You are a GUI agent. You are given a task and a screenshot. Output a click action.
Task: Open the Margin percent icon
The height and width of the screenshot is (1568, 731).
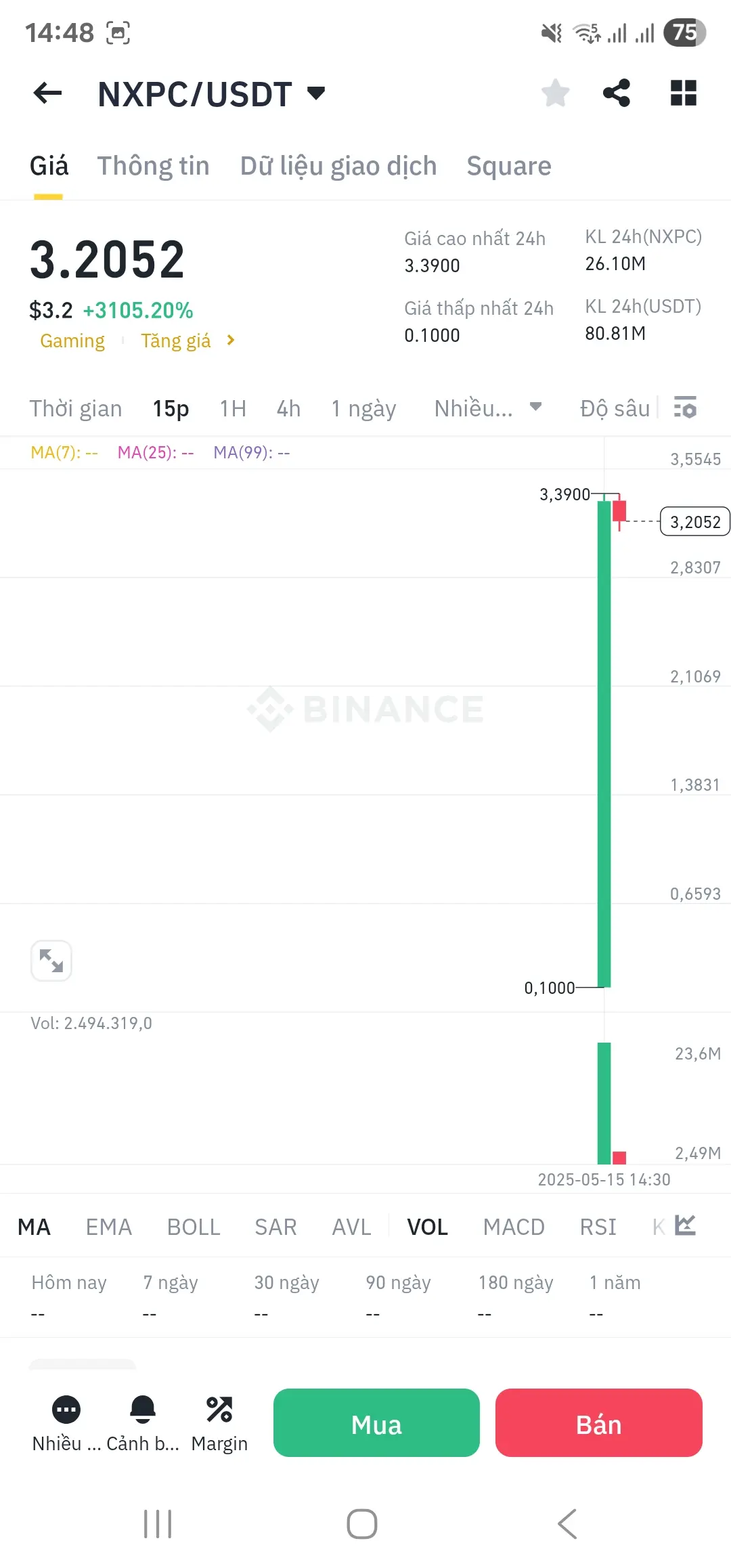tap(219, 1410)
